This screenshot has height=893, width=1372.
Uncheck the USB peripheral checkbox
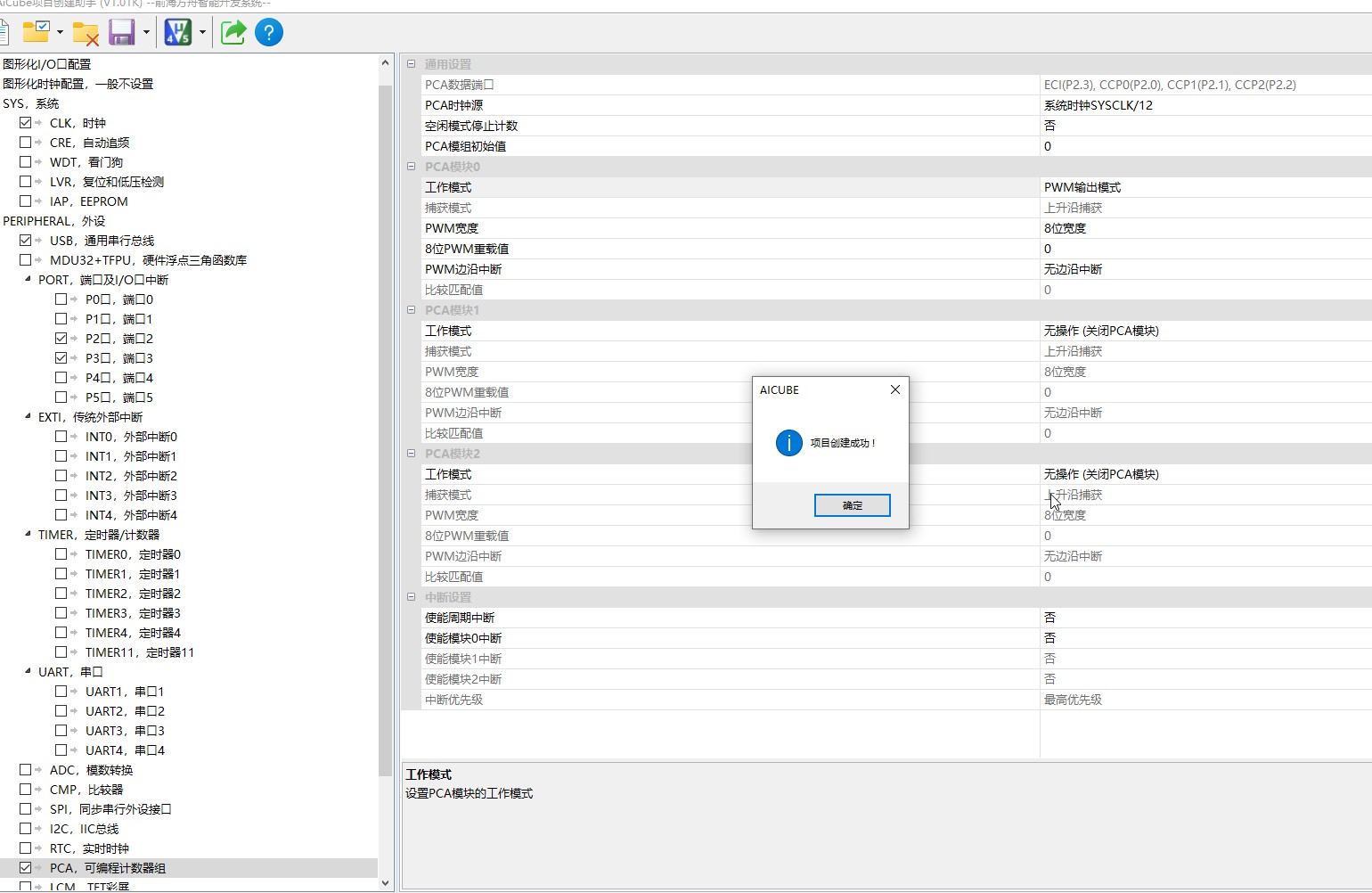[x=26, y=241]
